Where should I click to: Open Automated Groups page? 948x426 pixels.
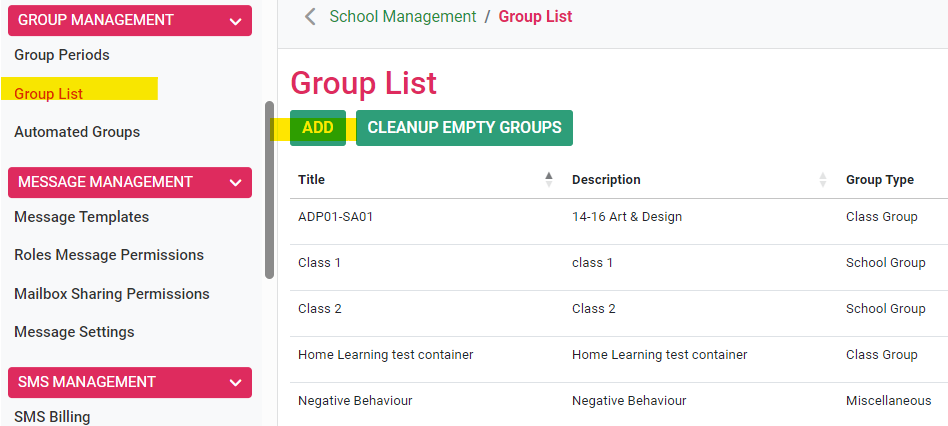click(x=77, y=132)
